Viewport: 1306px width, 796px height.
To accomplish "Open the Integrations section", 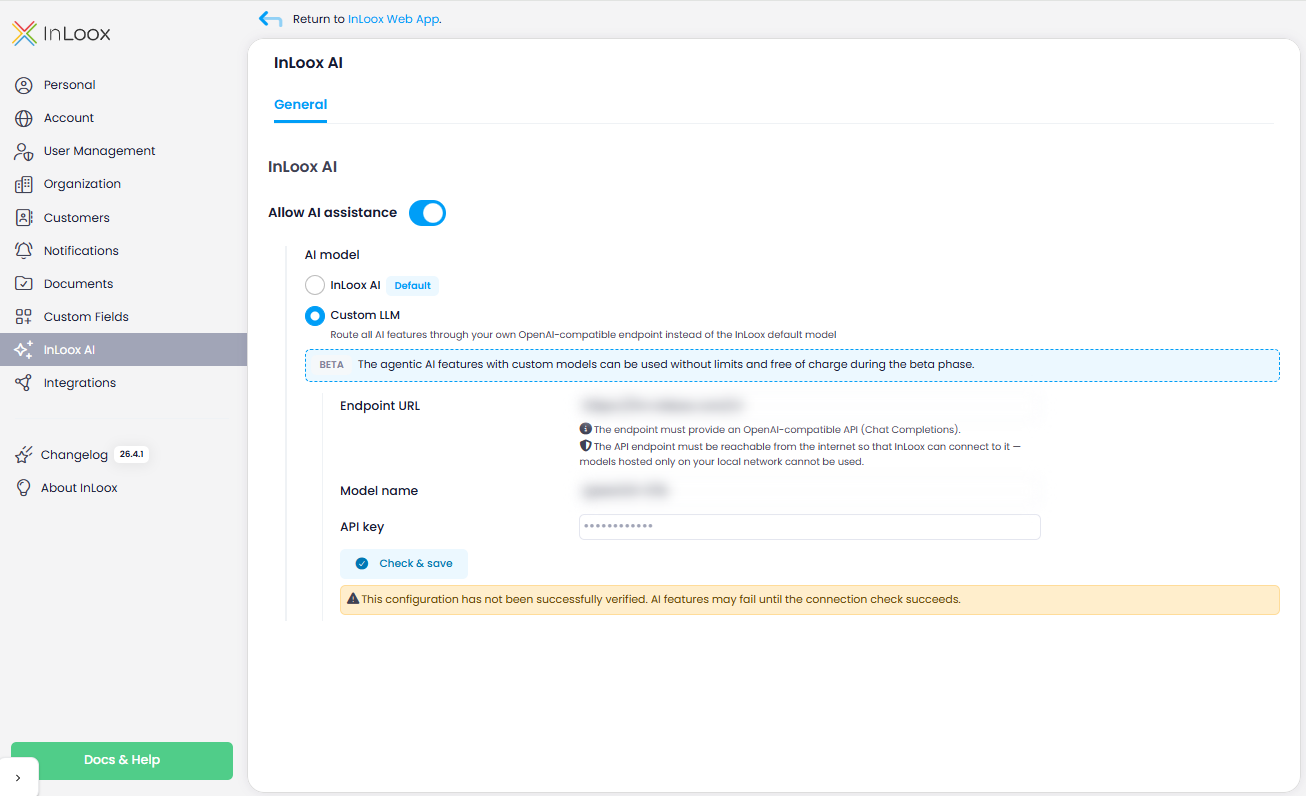I will pos(123,383).
